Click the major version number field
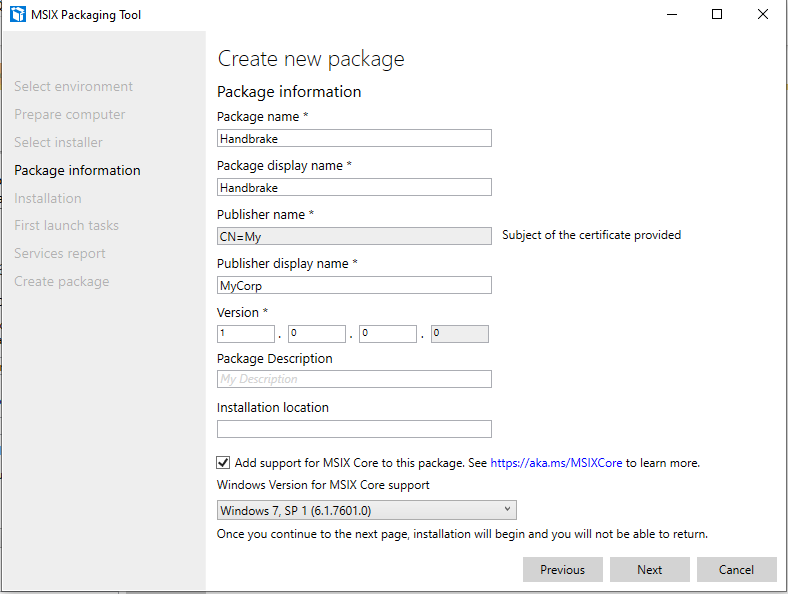This screenshot has height=594, width=788. click(x=245, y=334)
